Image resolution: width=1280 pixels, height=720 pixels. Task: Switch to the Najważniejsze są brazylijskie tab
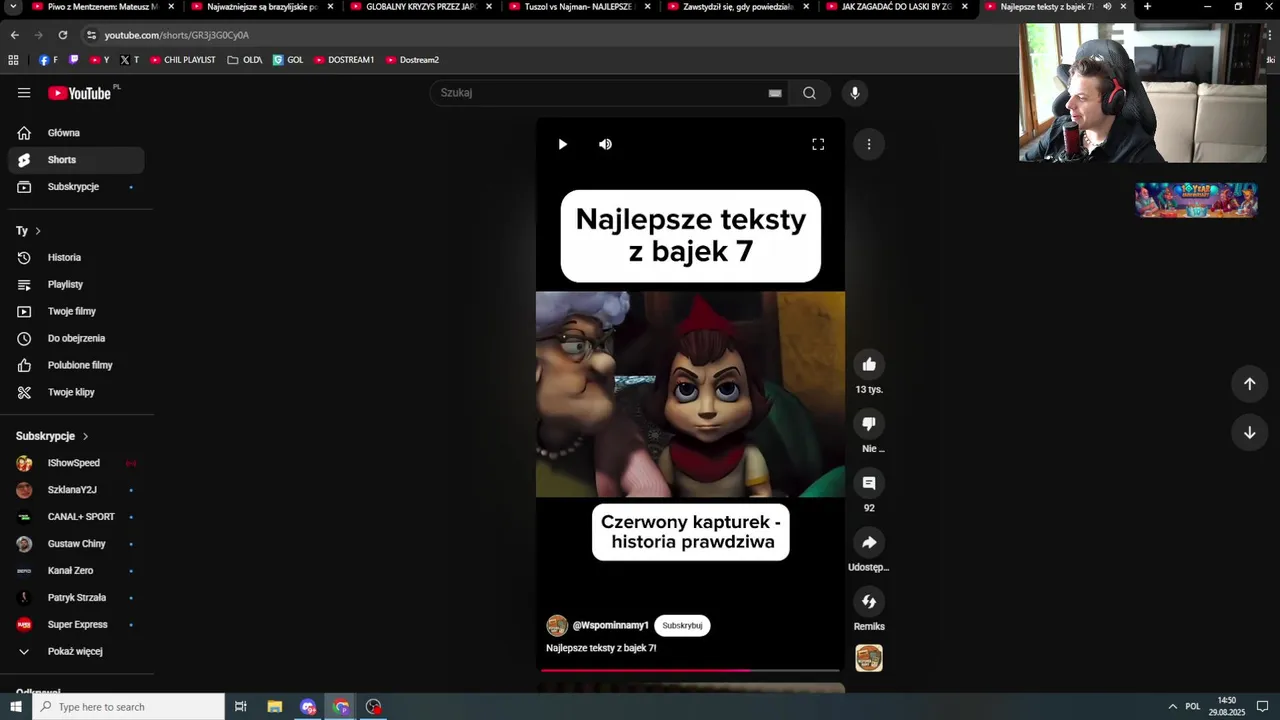[x=262, y=7]
